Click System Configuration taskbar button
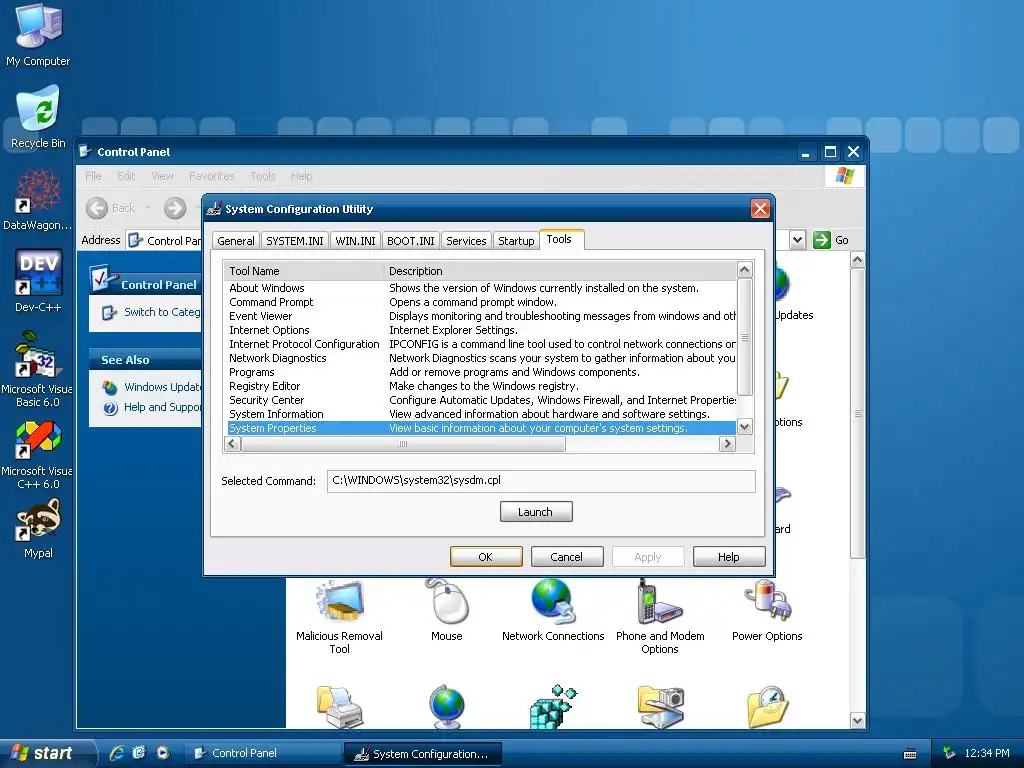1024x768 pixels. 423,754
